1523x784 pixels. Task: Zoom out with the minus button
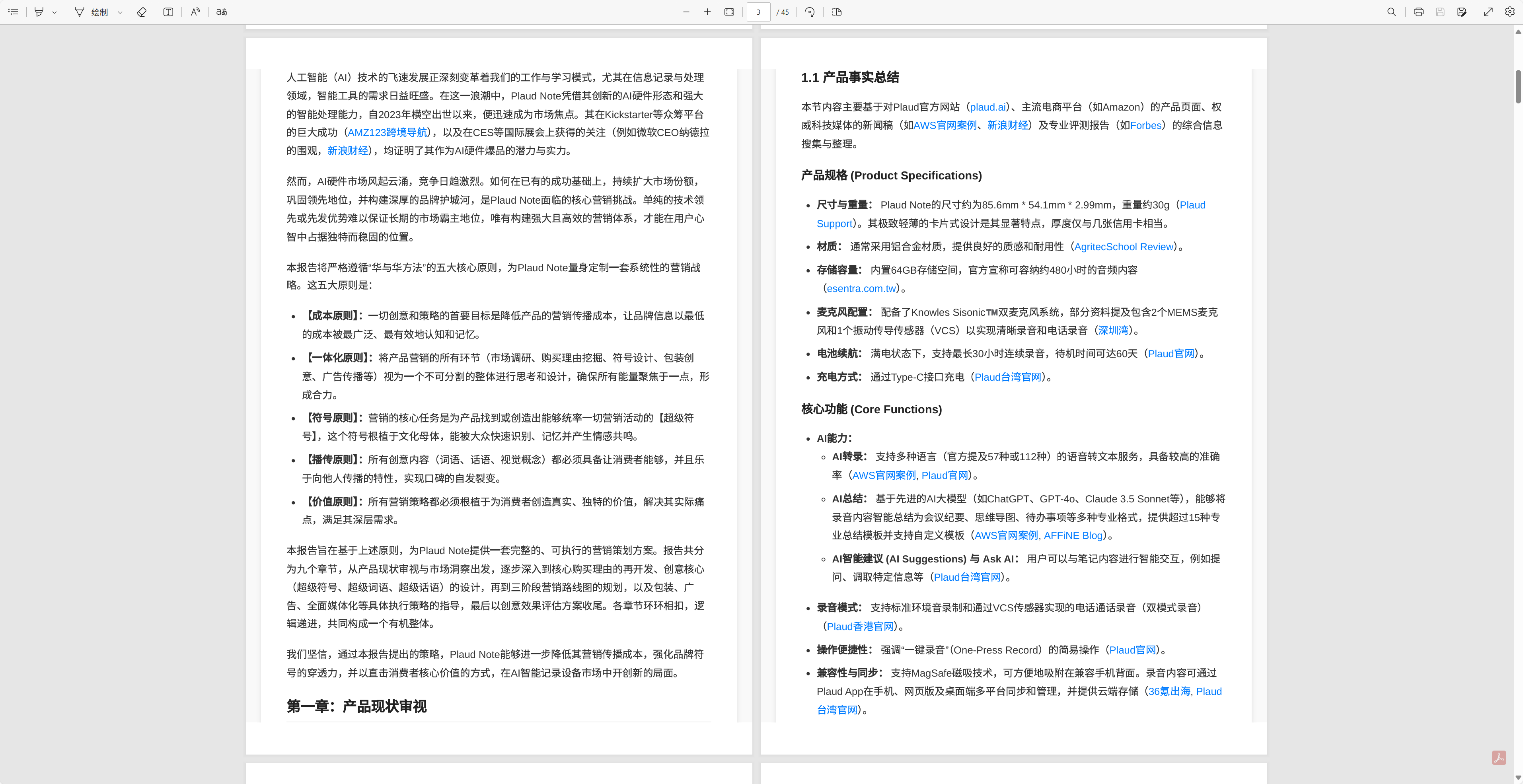pos(686,12)
